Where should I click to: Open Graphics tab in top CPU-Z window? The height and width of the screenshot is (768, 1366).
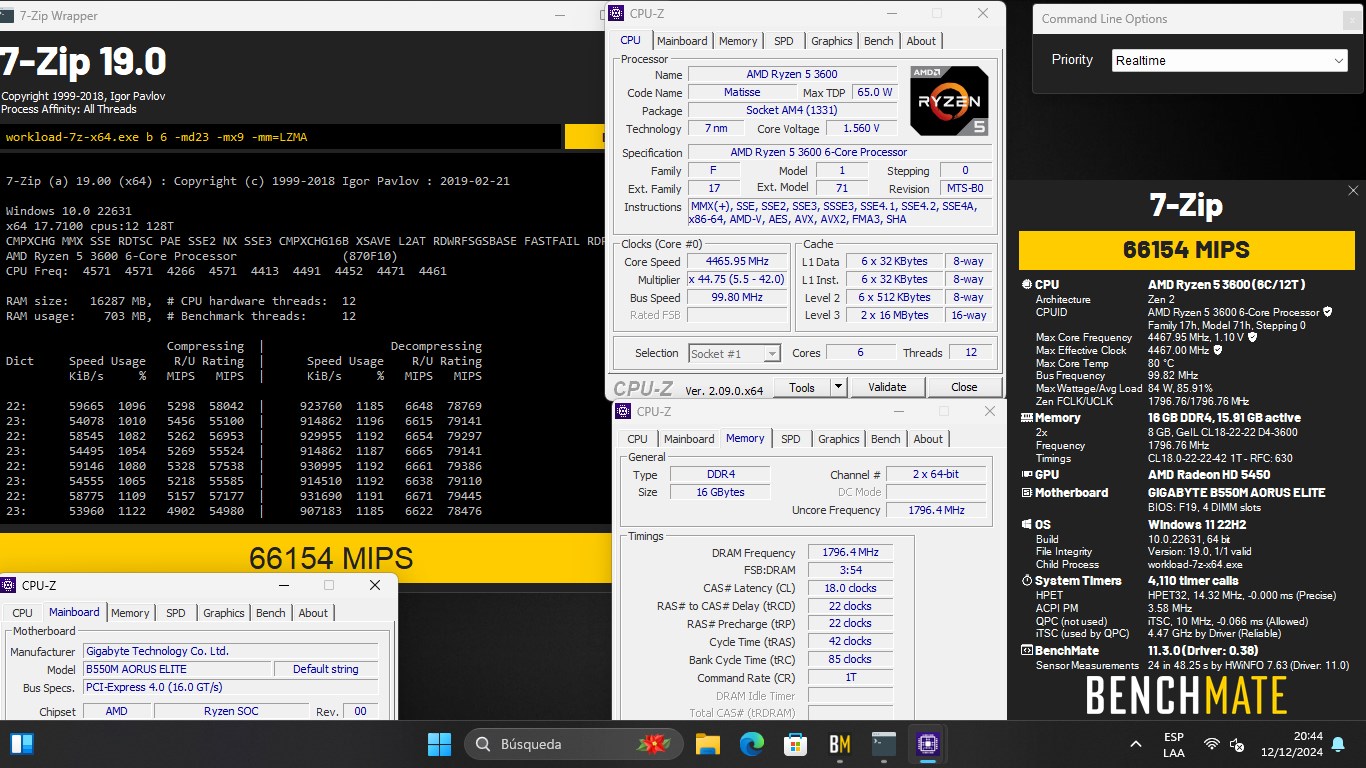coord(832,41)
